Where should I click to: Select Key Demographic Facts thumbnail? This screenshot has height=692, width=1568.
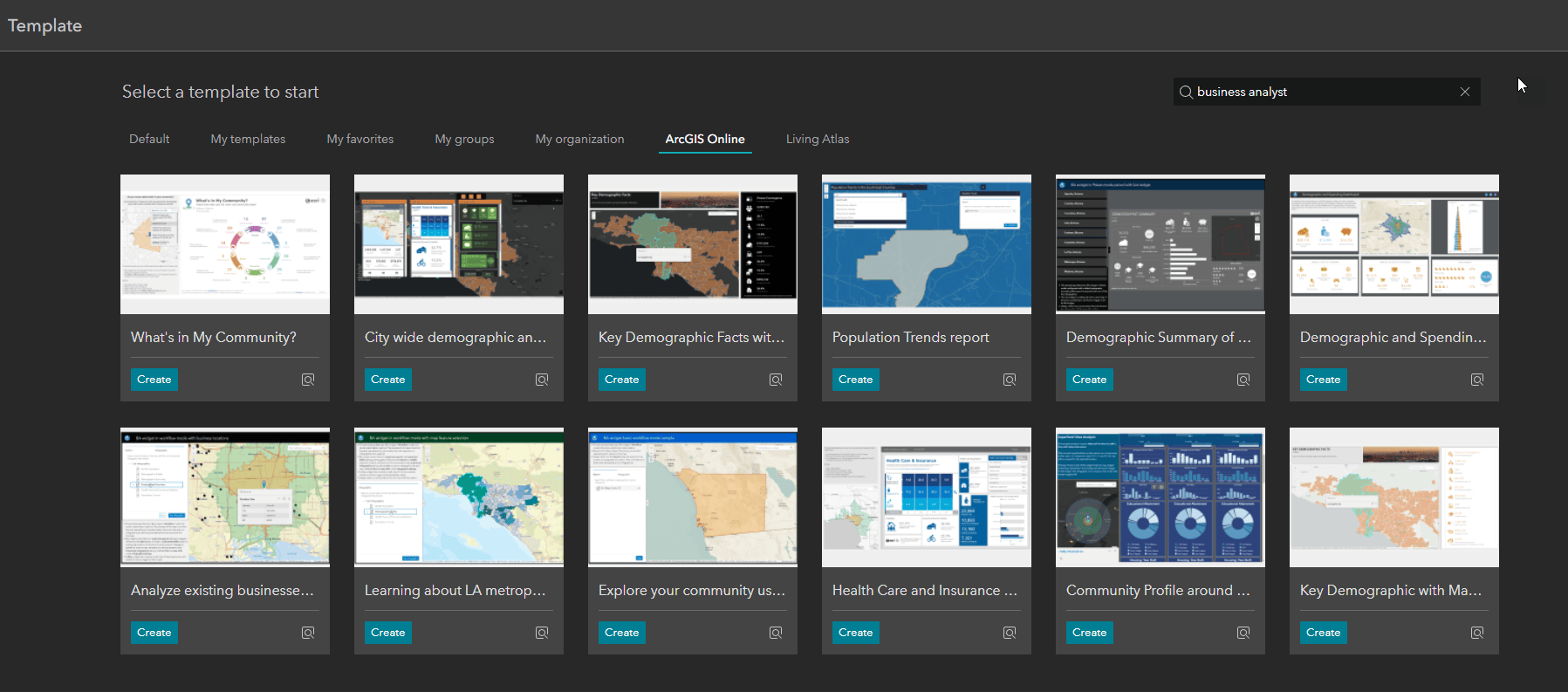click(693, 244)
